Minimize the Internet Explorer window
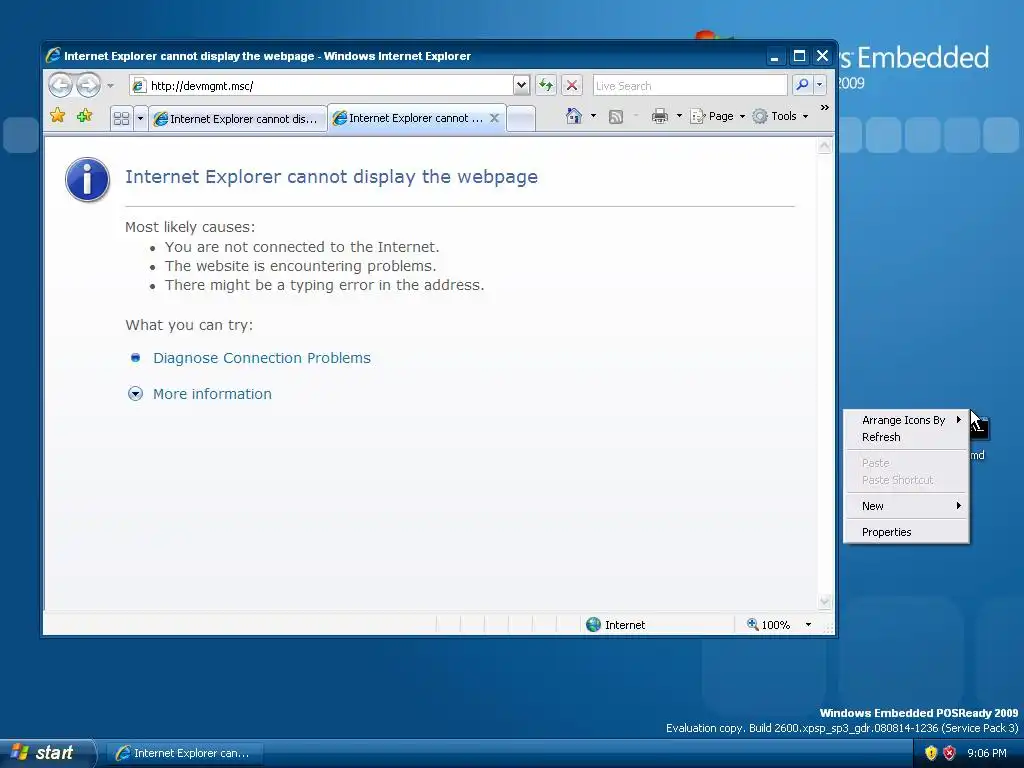Image resolution: width=1024 pixels, height=768 pixels. (x=774, y=56)
